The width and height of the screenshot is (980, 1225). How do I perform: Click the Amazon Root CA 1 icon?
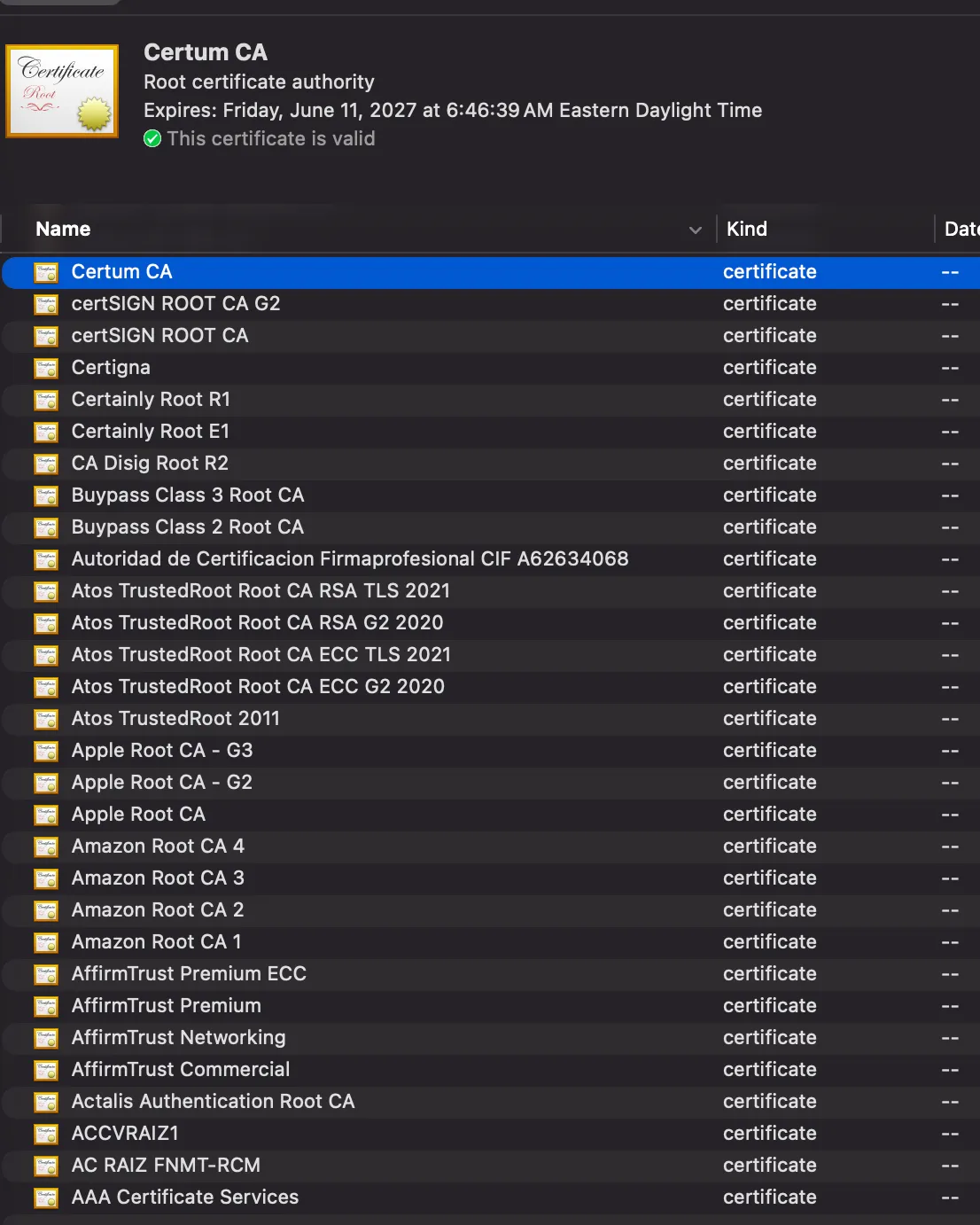pyautogui.click(x=46, y=942)
